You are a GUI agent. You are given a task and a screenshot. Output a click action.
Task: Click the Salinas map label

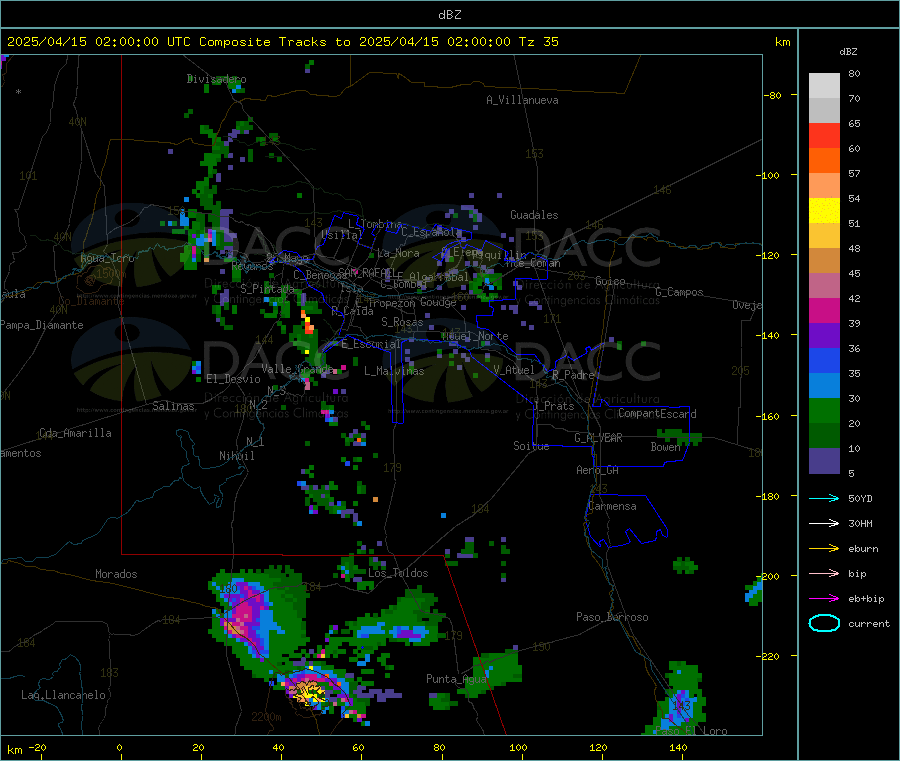(x=173, y=406)
